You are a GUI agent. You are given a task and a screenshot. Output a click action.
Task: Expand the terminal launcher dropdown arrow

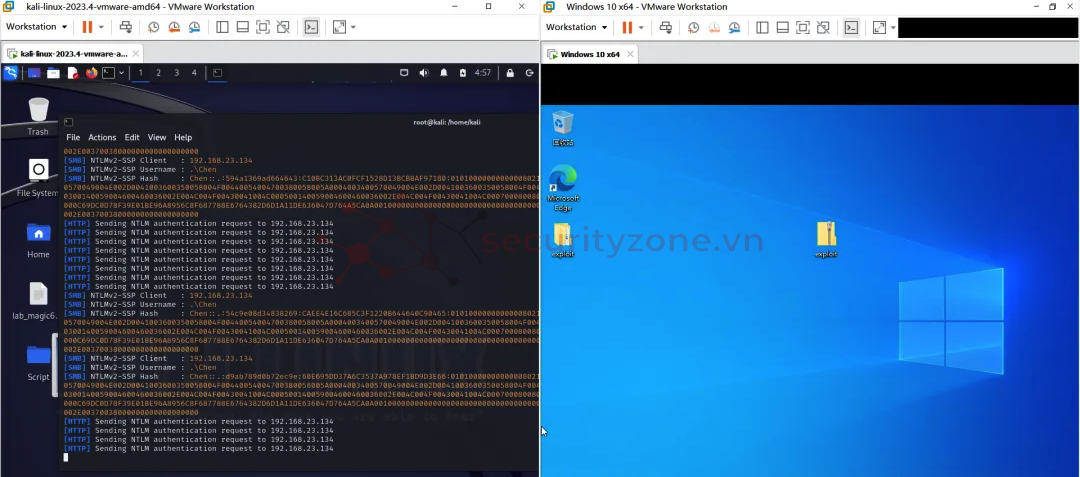[121, 73]
